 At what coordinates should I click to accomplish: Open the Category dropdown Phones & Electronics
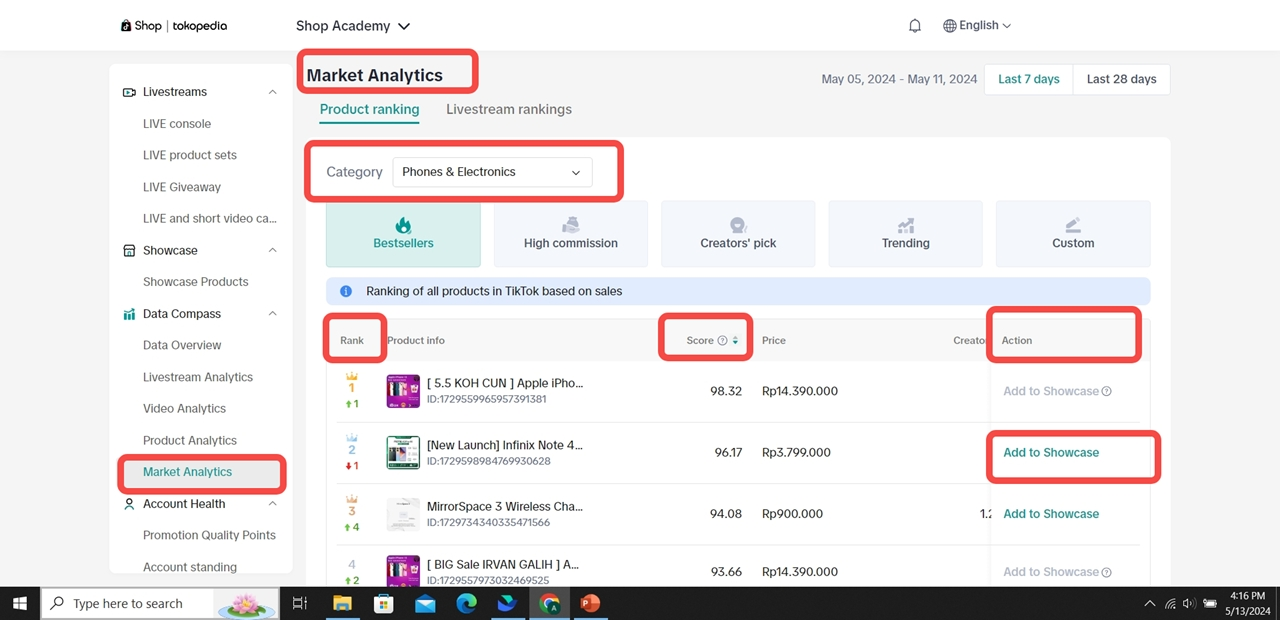coord(492,172)
